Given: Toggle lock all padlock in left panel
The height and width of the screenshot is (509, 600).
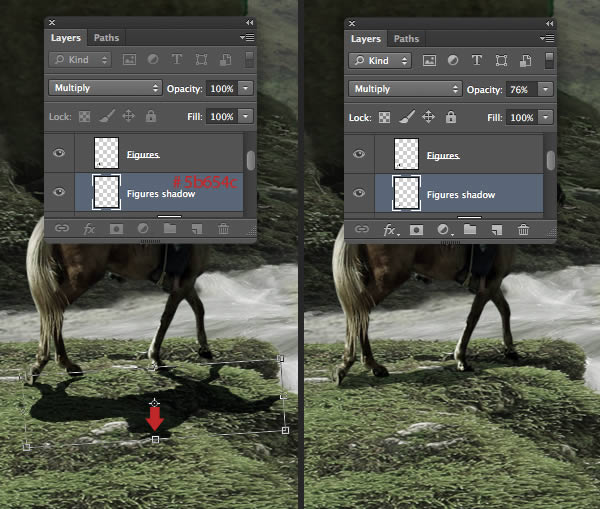Looking at the screenshot, I should click(x=151, y=116).
